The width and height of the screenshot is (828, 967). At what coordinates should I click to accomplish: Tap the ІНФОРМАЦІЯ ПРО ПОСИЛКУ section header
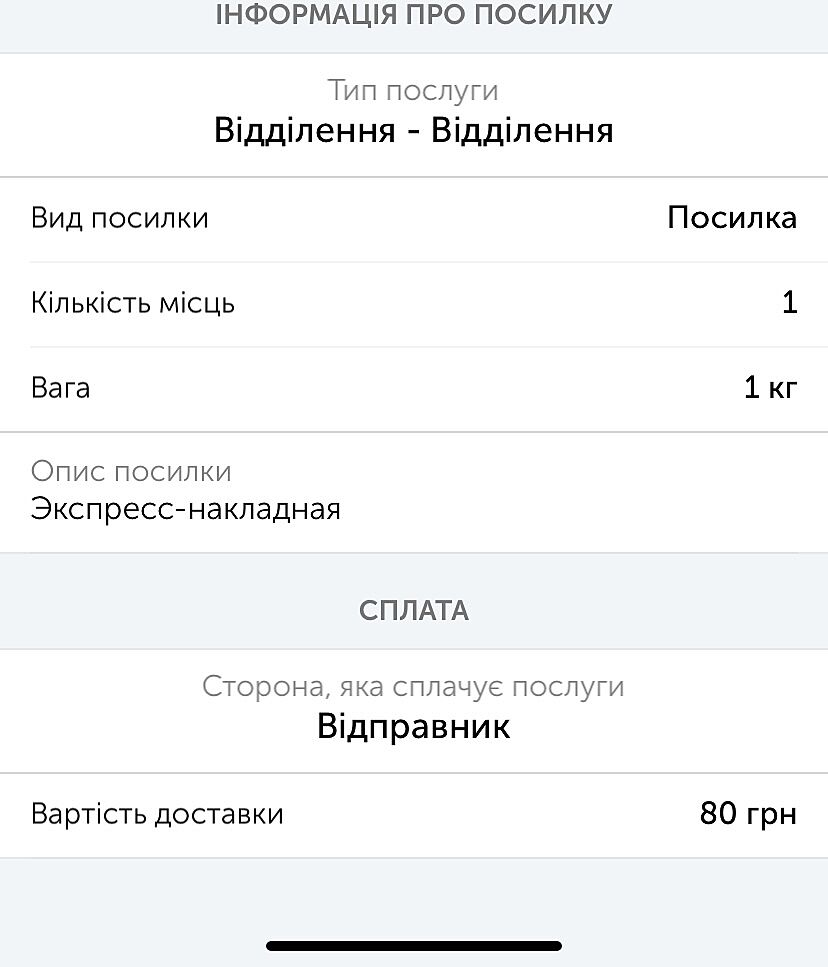(x=414, y=16)
